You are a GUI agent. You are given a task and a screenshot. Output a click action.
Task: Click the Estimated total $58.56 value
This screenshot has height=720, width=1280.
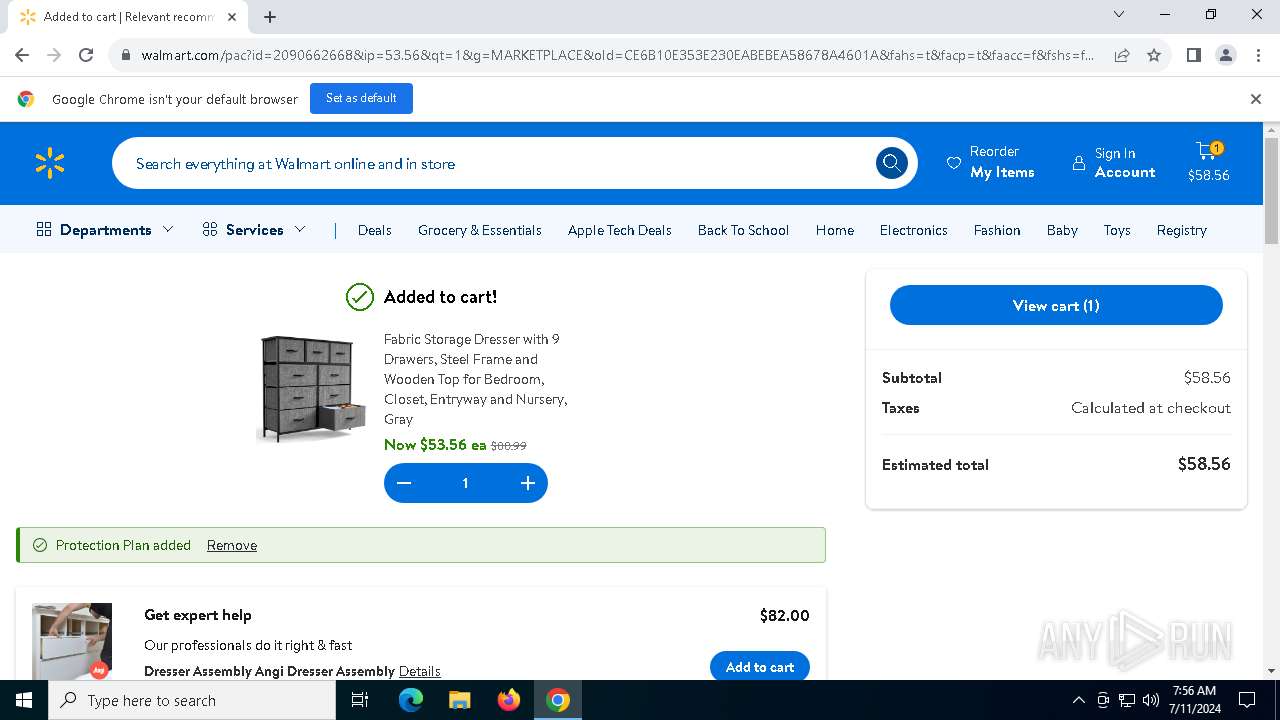[x=1204, y=464]
